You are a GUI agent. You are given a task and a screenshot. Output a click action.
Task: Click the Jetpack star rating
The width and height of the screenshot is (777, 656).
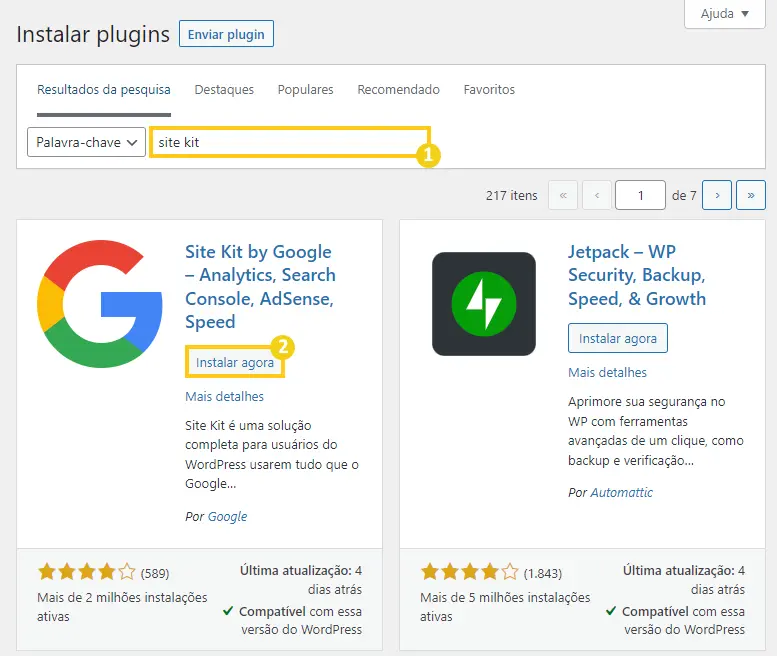pyautogui.click(x=469, y=572)
